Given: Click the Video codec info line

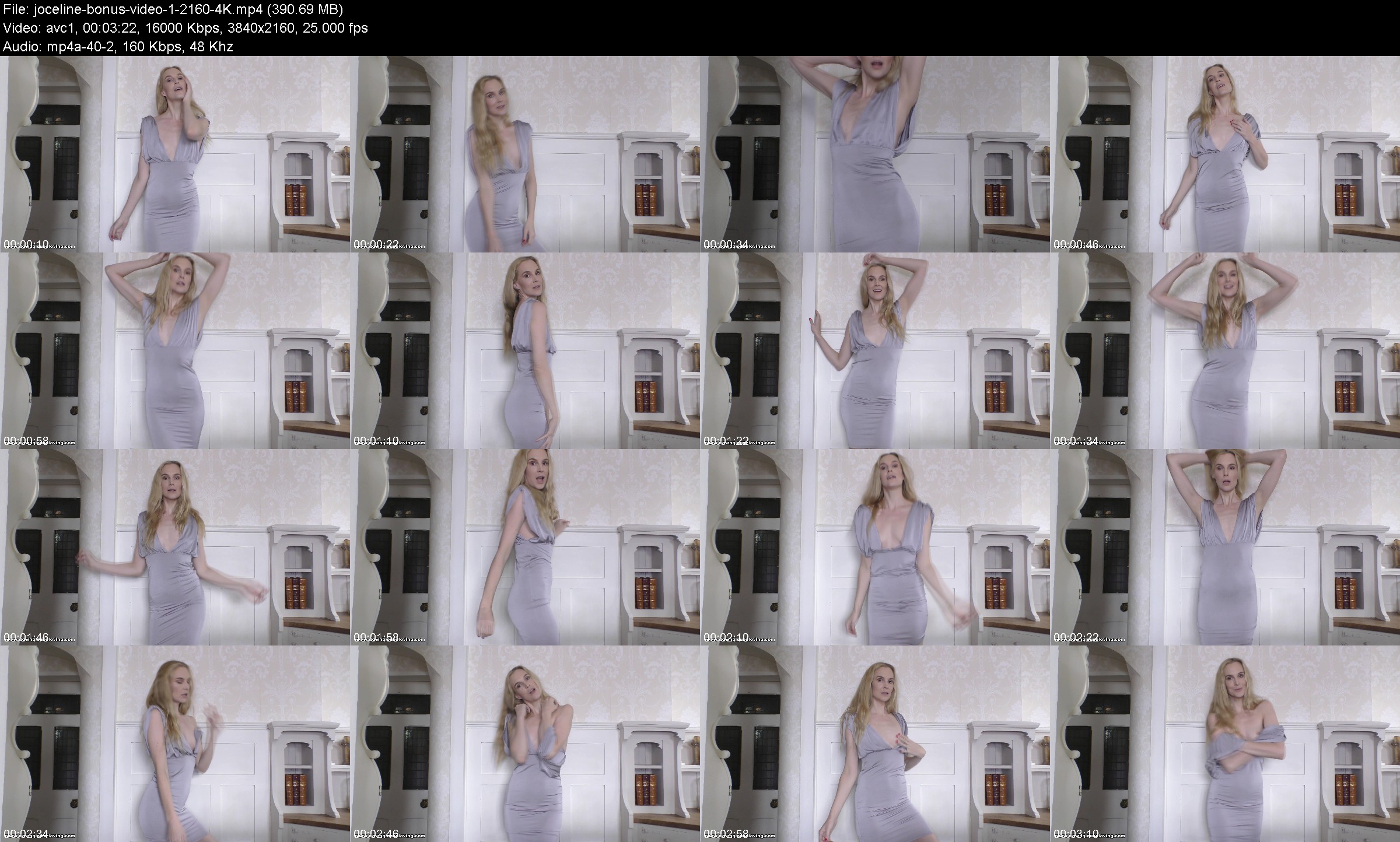Looking at the screenshot, I should point(185,28).
